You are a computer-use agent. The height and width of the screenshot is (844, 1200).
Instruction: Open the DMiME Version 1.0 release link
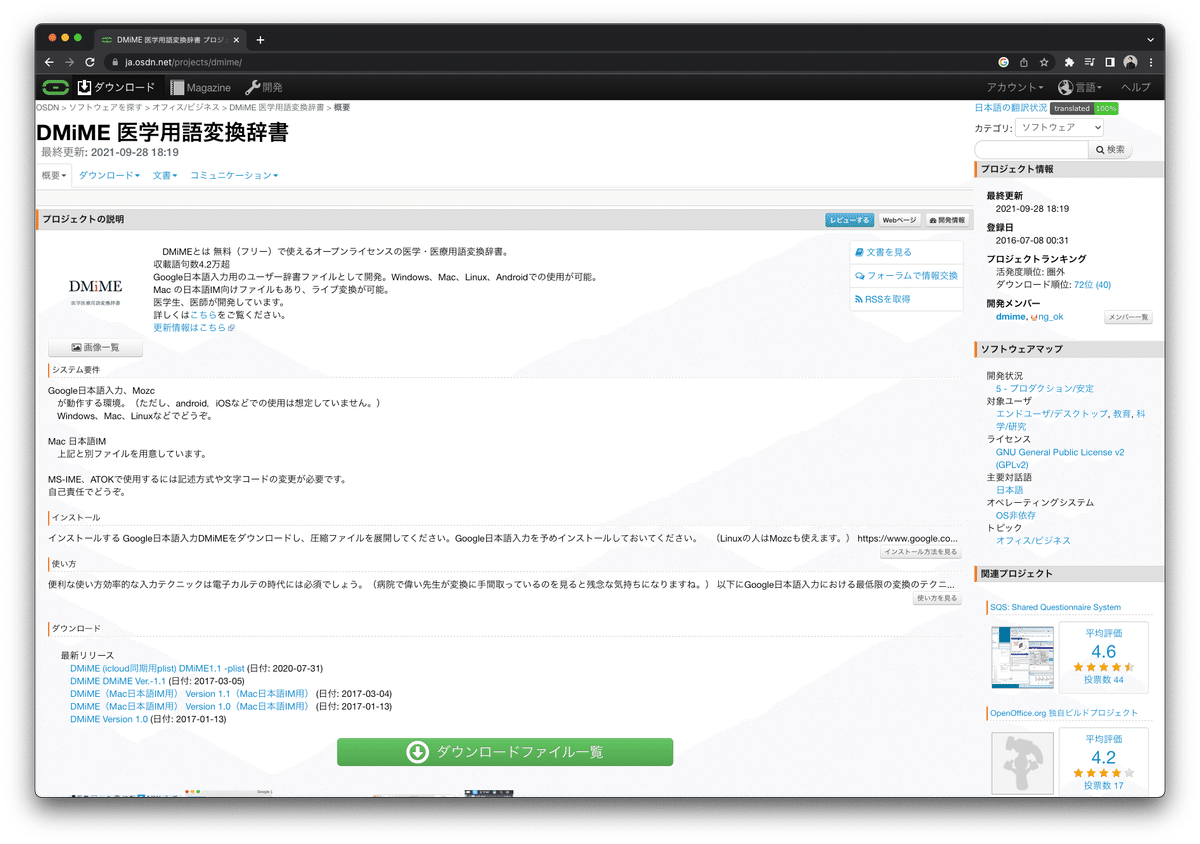pos(109,719)
